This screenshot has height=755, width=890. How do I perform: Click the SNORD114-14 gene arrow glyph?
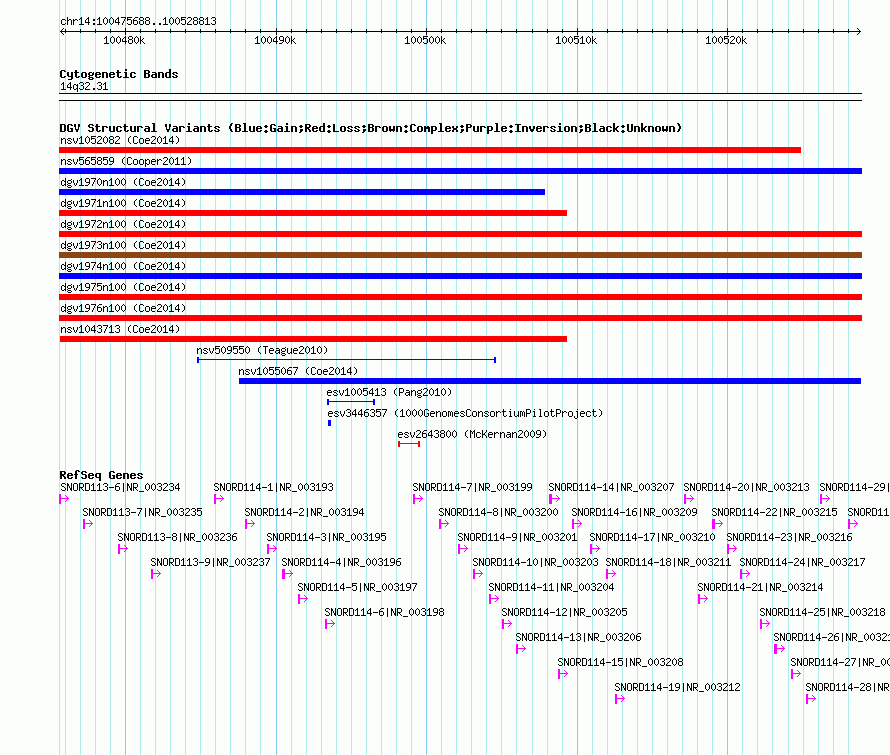tap(555, 499)
